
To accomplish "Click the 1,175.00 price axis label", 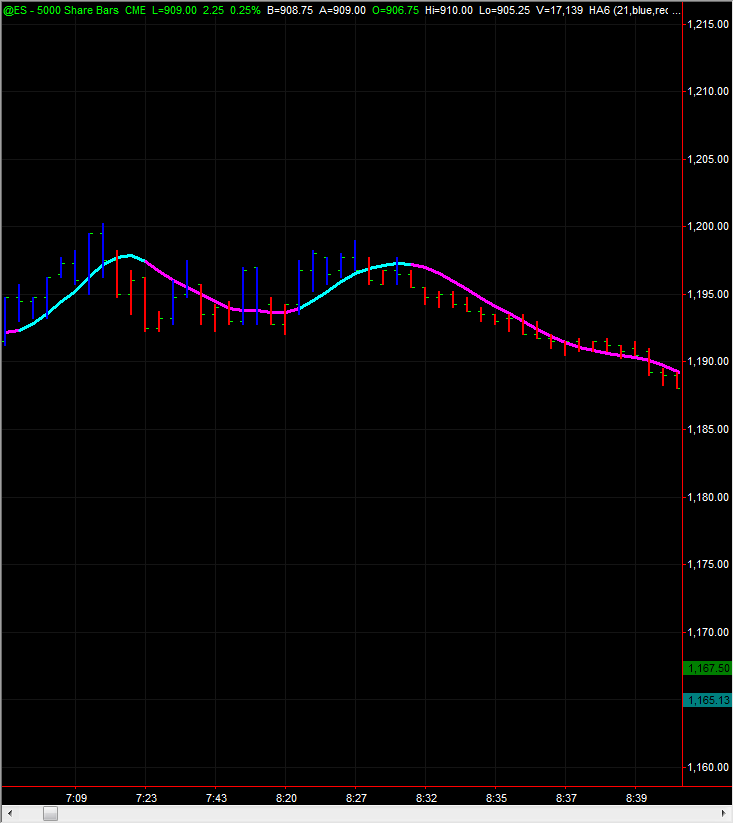I will 708,564.
